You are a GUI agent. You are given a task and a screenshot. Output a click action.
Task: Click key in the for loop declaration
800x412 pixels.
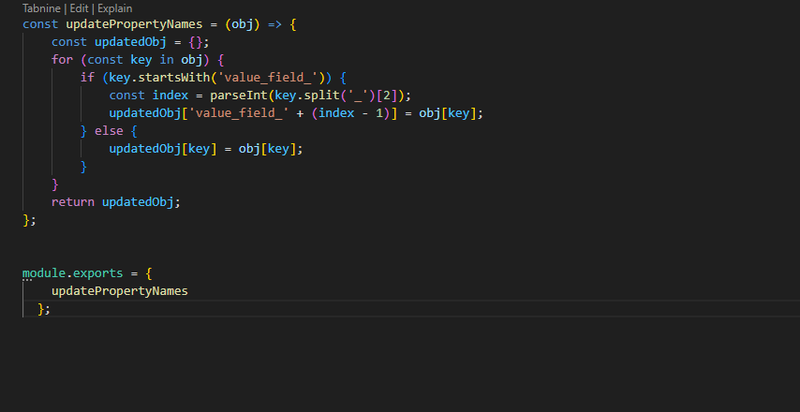(141, 60)
